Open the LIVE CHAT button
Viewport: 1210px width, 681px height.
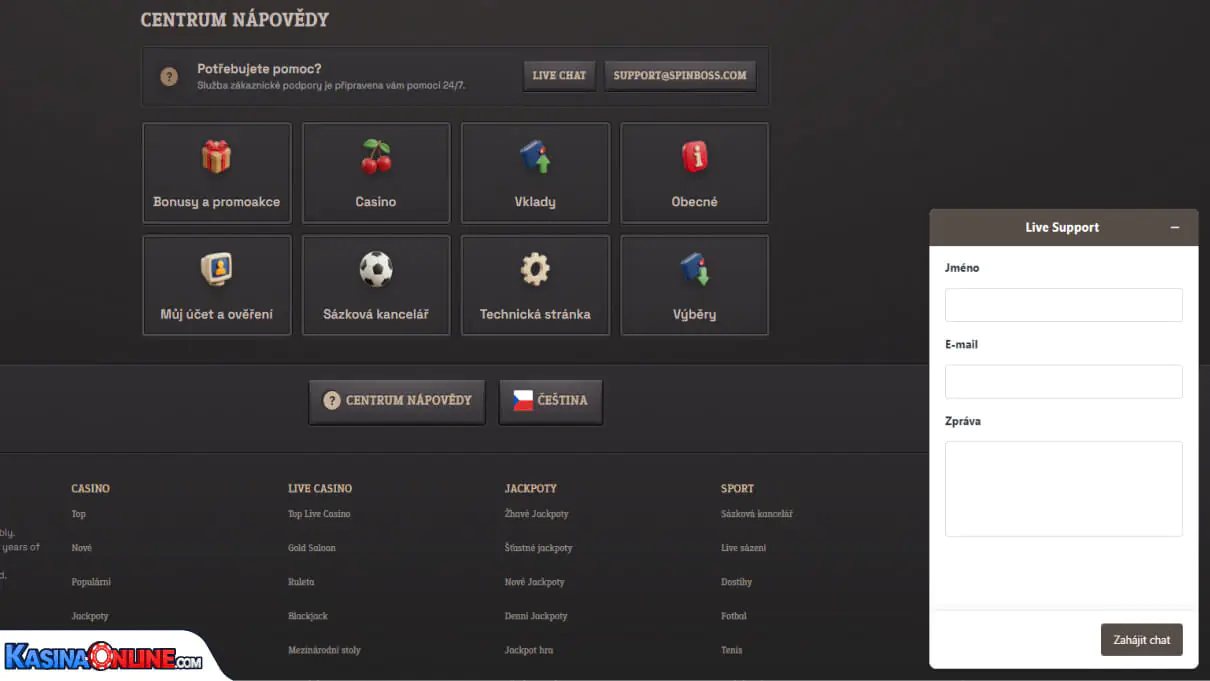pyautogui.click(x=559, y=75)
